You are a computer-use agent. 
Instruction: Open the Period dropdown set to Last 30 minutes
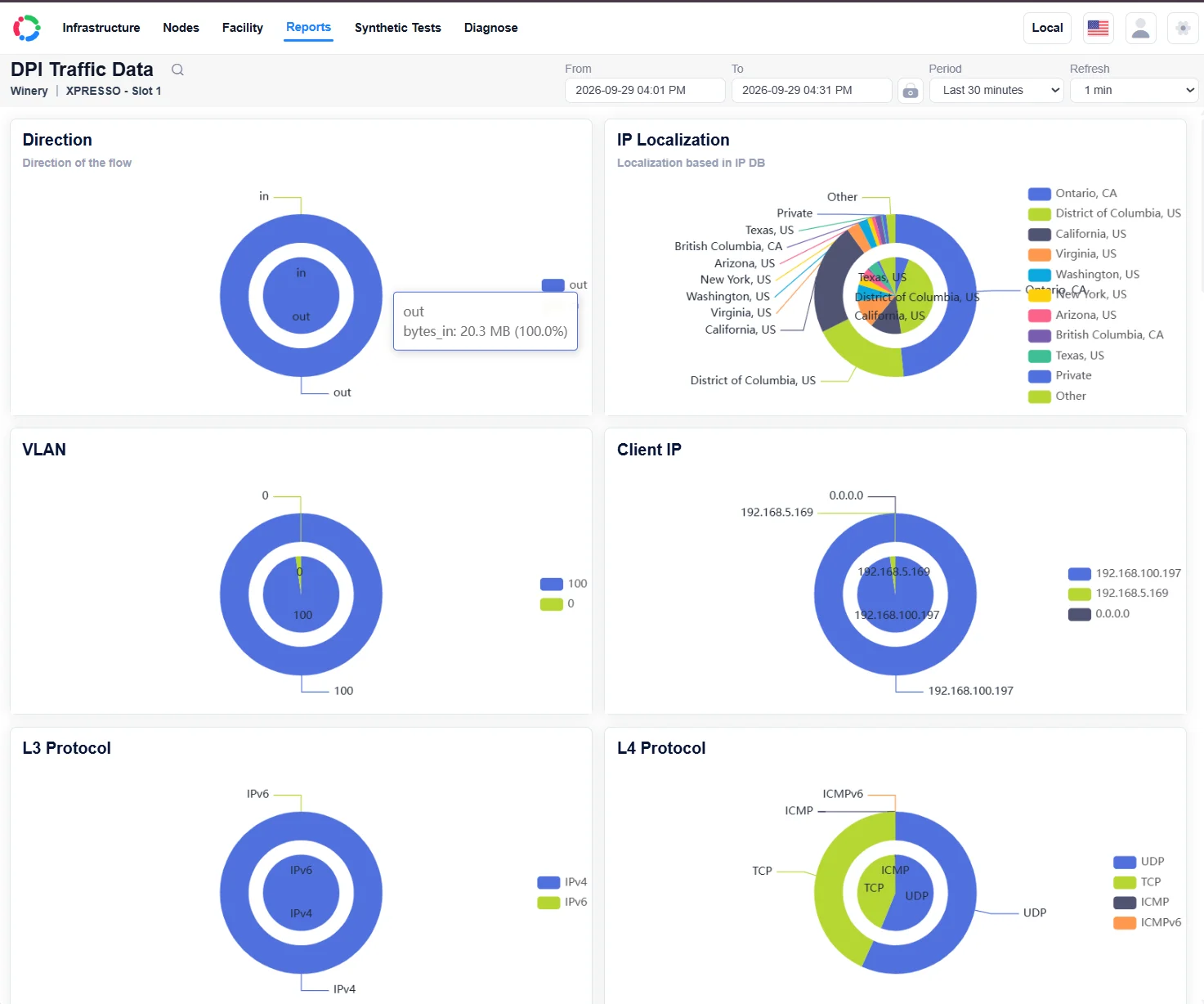997,91
